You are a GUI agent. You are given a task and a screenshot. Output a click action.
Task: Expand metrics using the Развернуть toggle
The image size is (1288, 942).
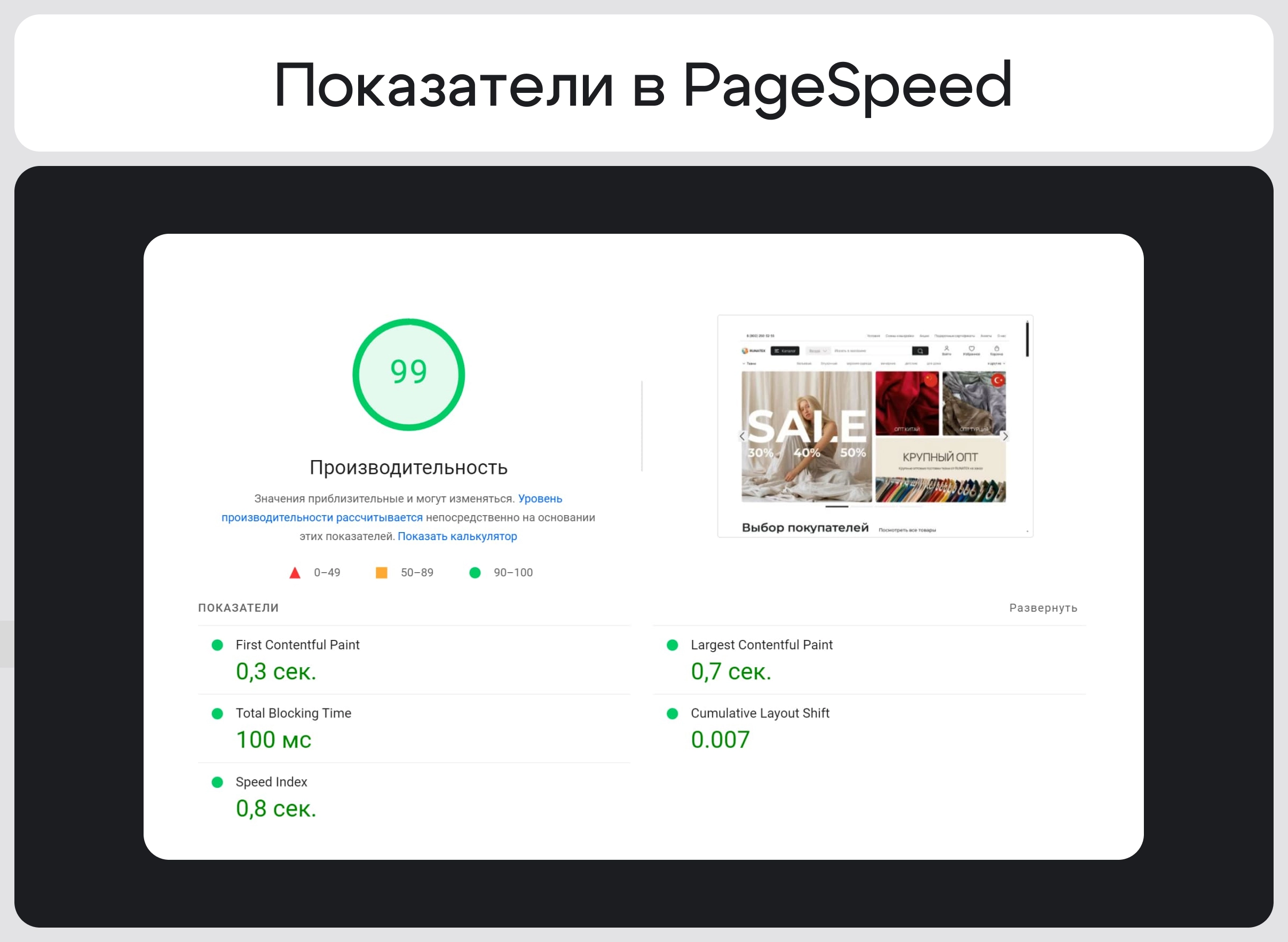click(1043, 608)
